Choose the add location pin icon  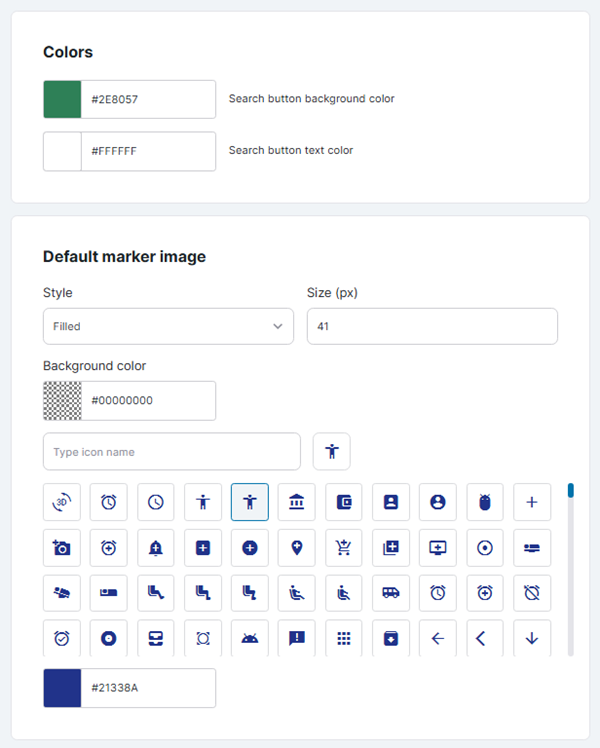[x=297, y=548]
